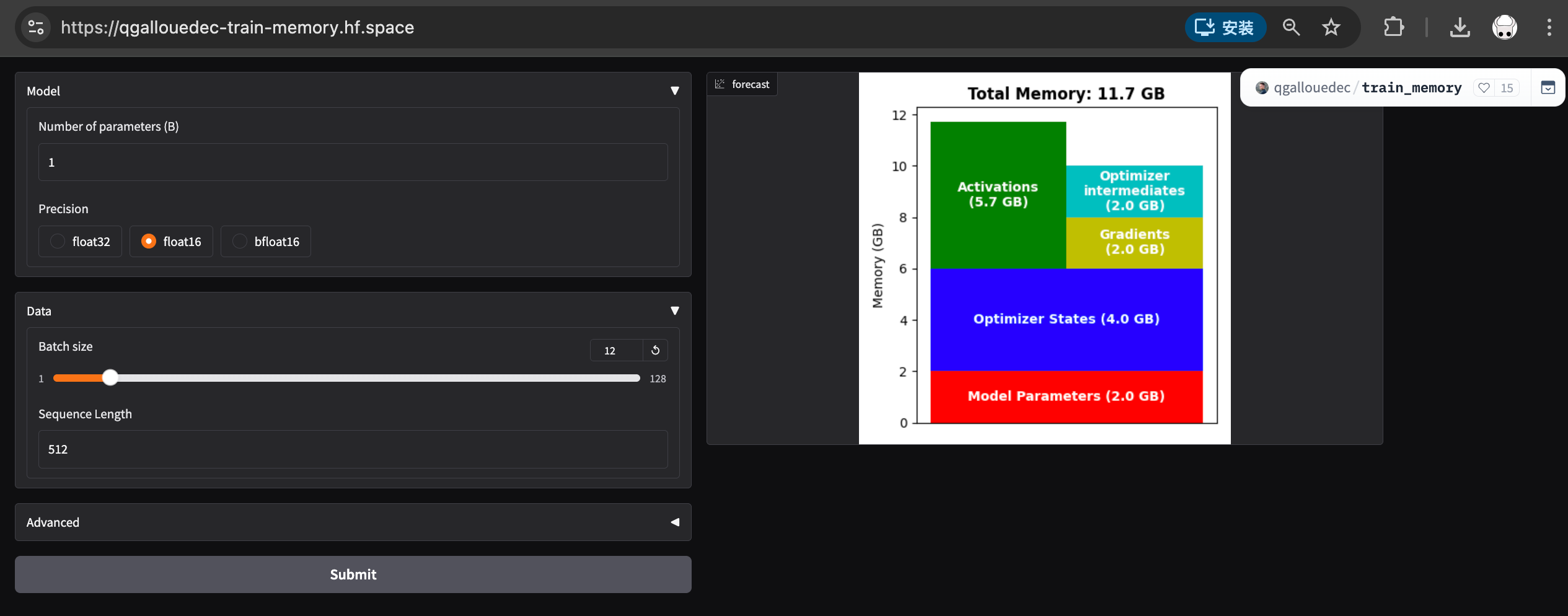
Task: Bookmark this page with the star icon
Action: (1331, 27)
